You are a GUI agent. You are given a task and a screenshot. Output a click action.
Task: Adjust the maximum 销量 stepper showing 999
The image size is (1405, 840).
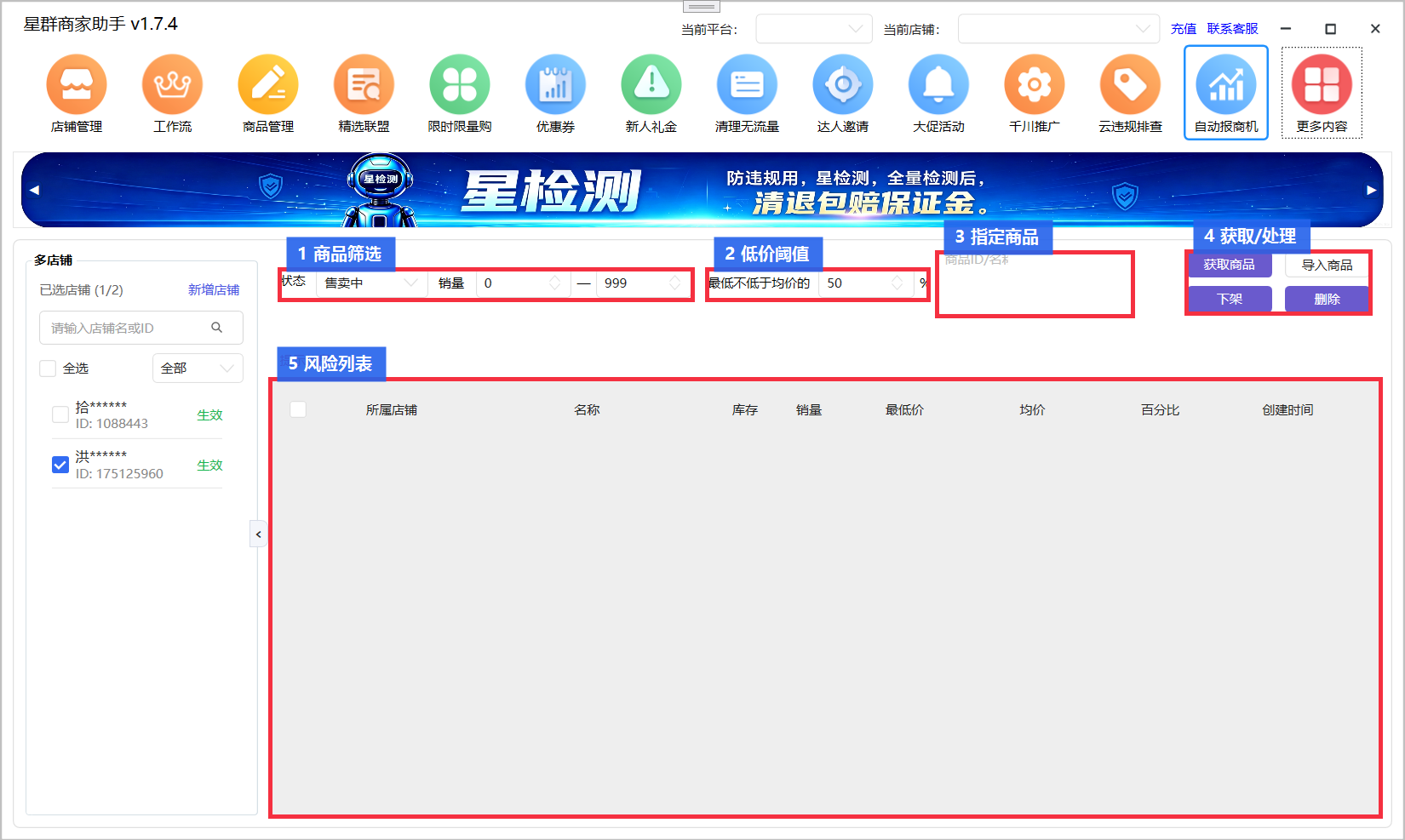[x=675, y=283]
